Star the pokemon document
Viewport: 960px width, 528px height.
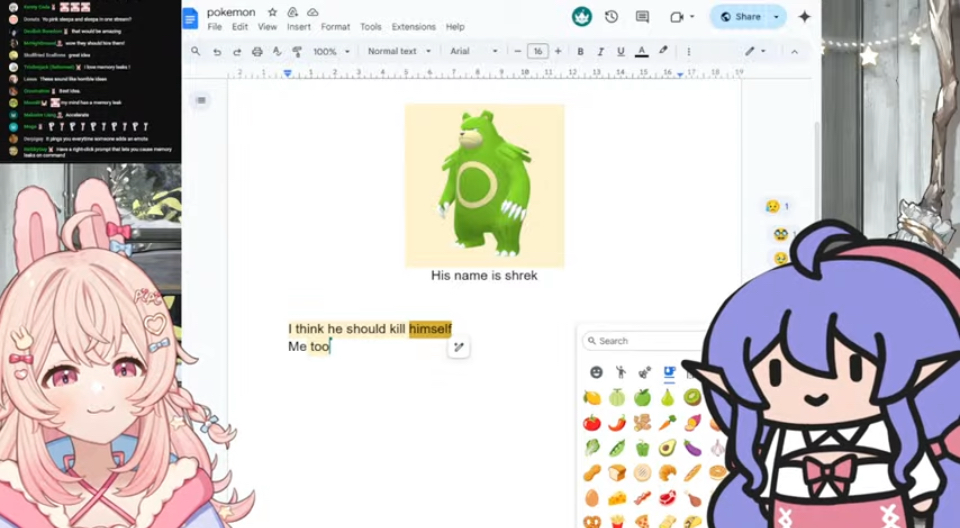pyautogui.click(x=272, y=12)
